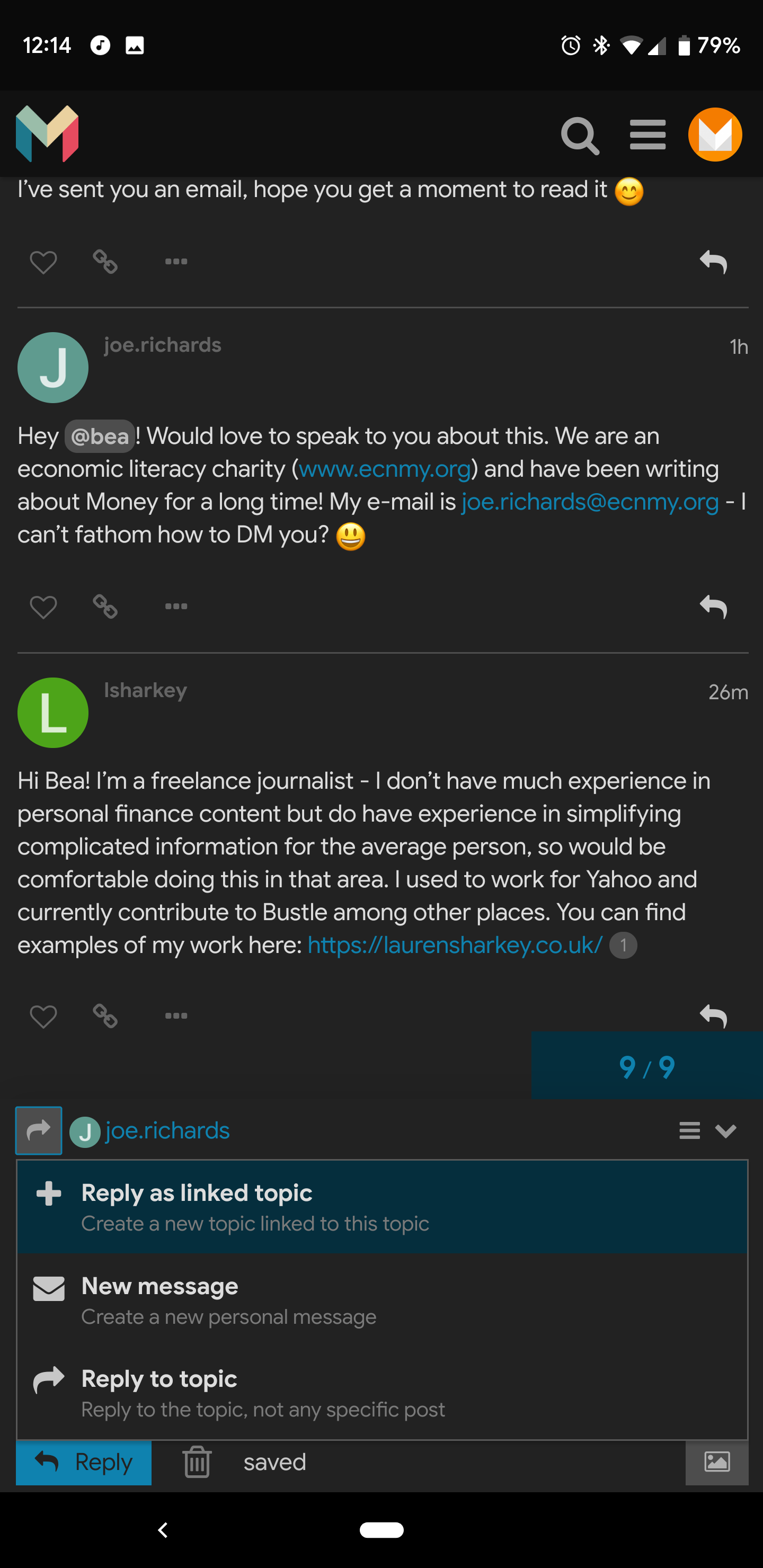Tap the 9 / 9 post progress indicator

coord(646,1066)
